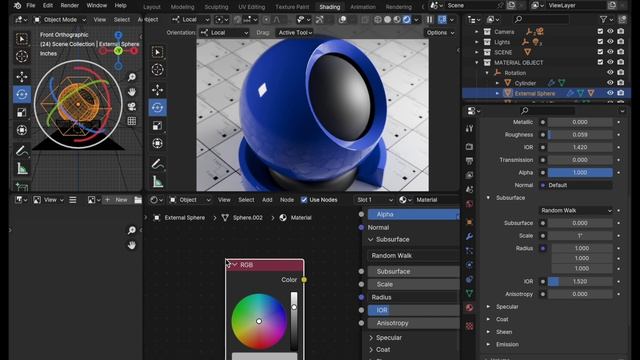Open the Edit menu
The image size is (640, 360).
[x=48, y=6]
